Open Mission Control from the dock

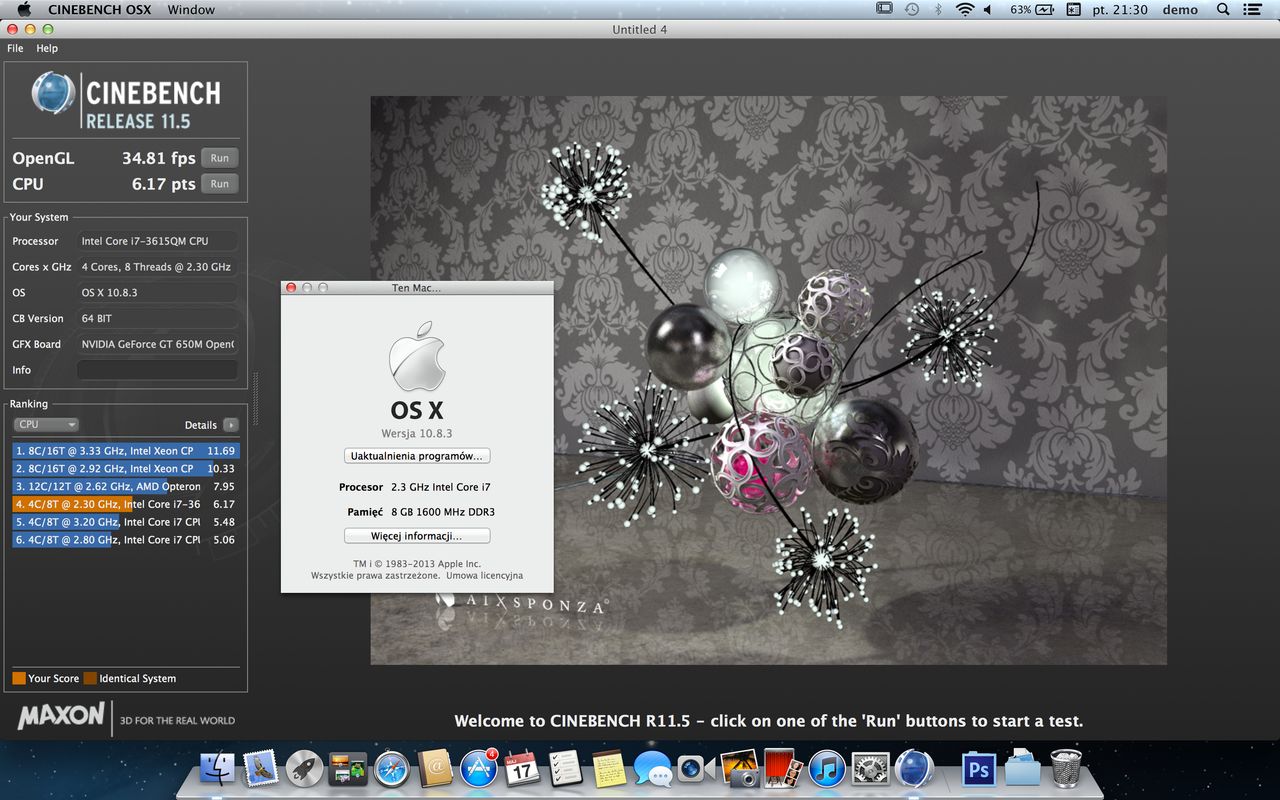click(348, 768)
